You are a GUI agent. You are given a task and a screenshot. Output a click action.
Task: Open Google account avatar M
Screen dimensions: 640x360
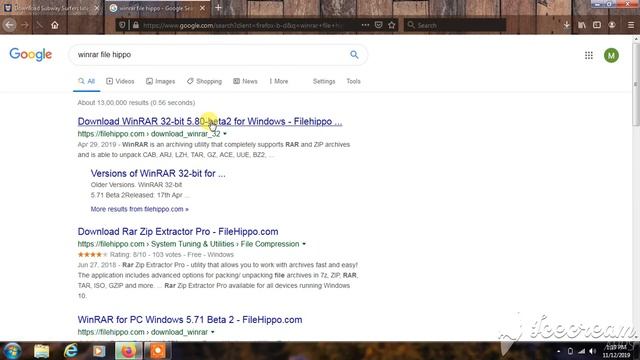pyautogui.click(x=611, y=55)
